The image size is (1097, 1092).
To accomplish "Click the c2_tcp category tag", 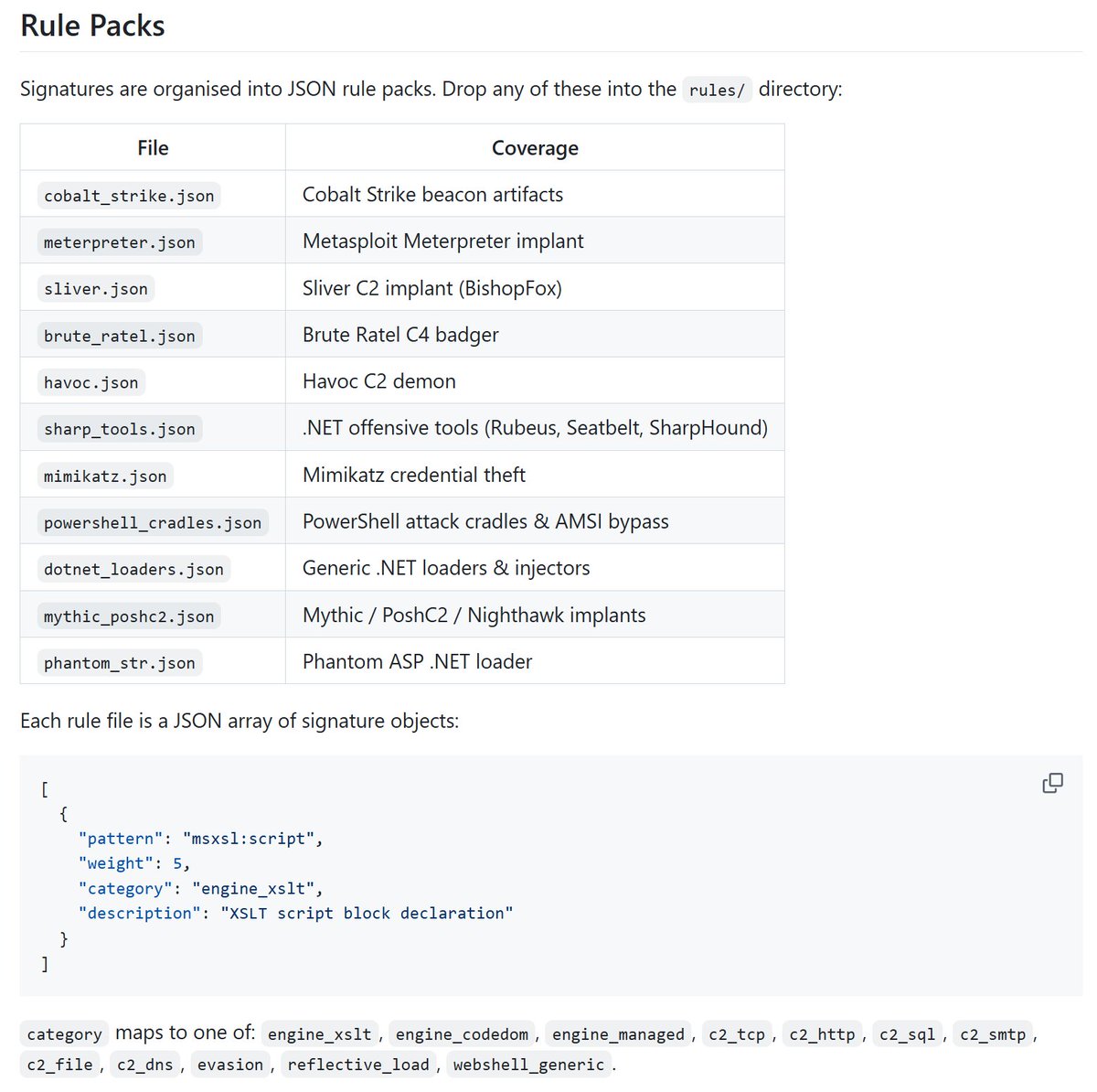I will (x=737, y=1034).
